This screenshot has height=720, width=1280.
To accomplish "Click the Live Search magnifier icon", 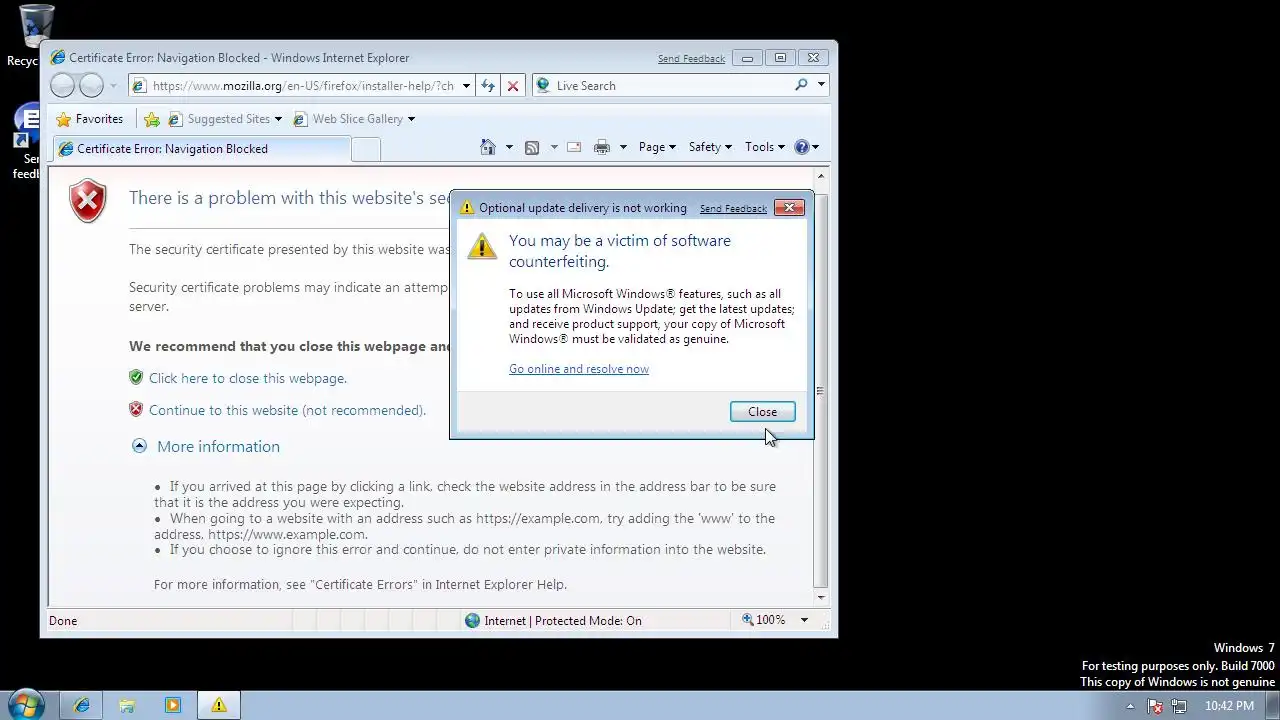I will pyautogui.click(x=801, y=85).
